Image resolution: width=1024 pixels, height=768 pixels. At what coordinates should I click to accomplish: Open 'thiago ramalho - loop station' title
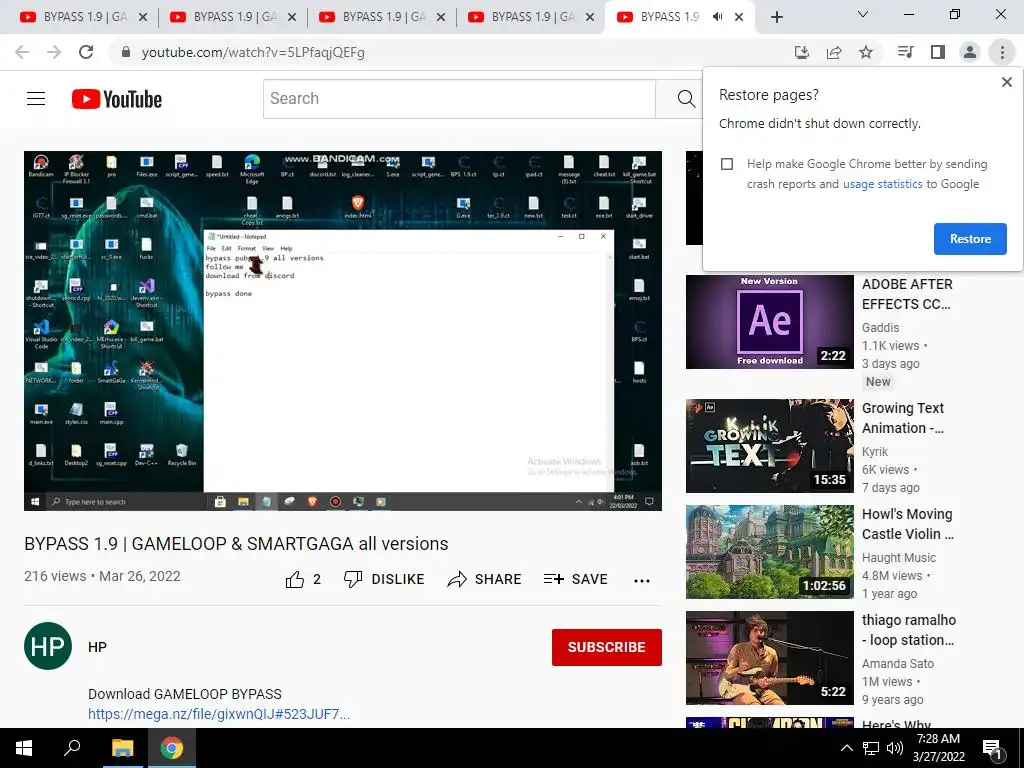coord(909,630)
